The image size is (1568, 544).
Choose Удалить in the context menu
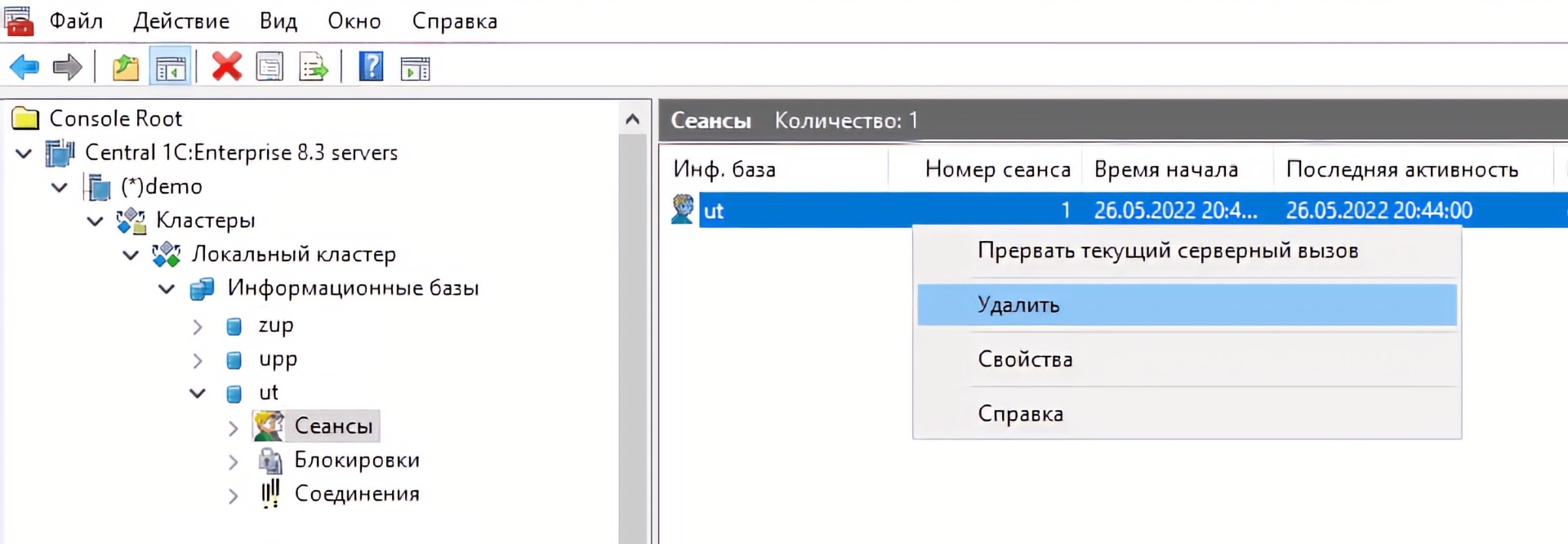pyautogui.click(x=1187, y=305)
